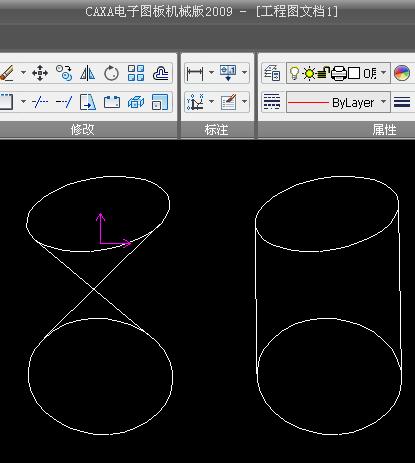Select the Scale tool
Image resolution: width=415 pixels, height=463 pixels.
[160, 102]
